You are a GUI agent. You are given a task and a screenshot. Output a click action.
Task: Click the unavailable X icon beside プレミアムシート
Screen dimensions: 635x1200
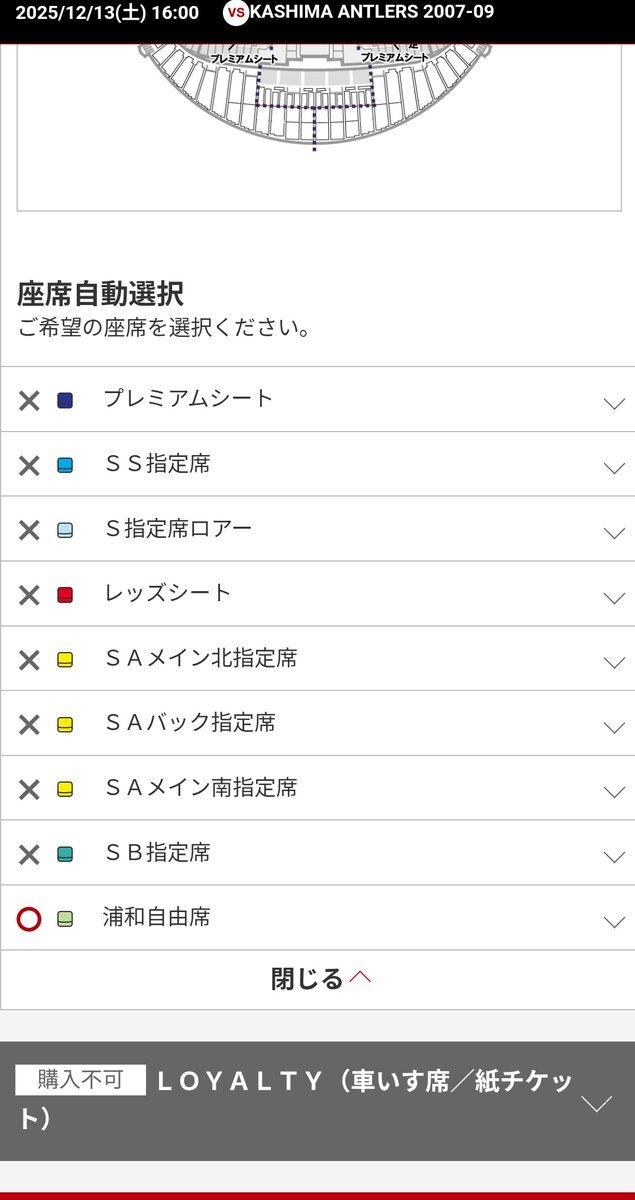29,401
